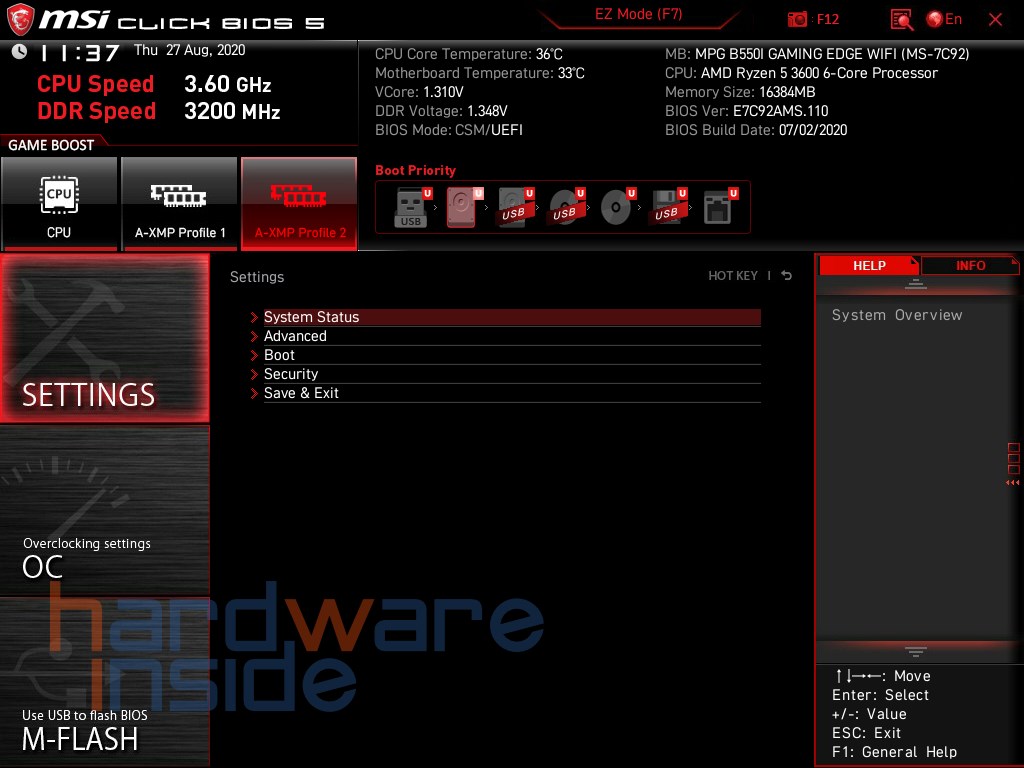1024x768 pixels.
Task: Take a screenshot with the F12 camera icon
Action: click(797, 20)
